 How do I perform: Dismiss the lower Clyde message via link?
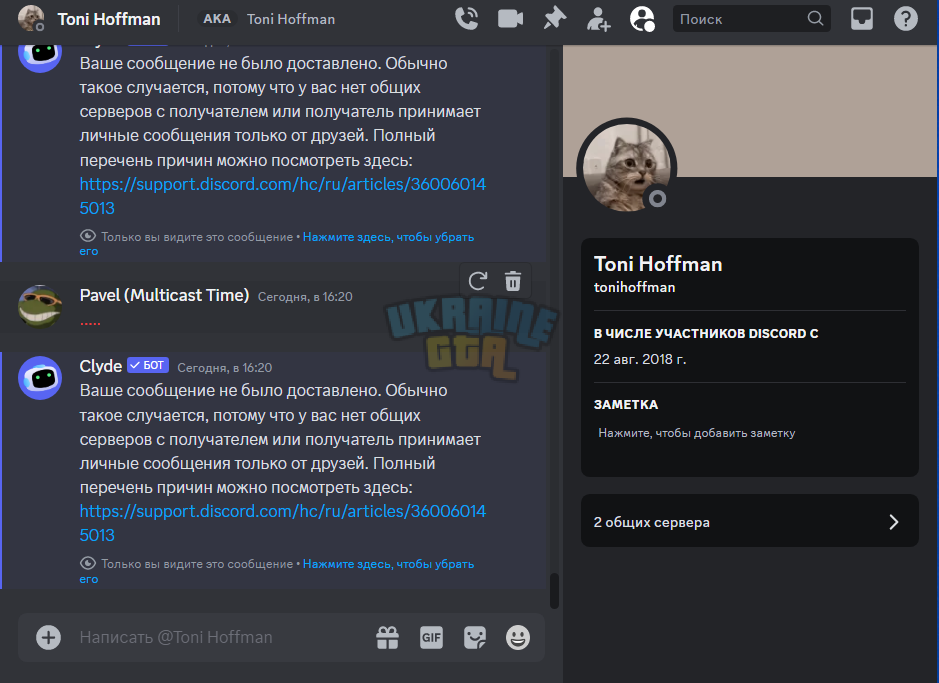(388, 564)
